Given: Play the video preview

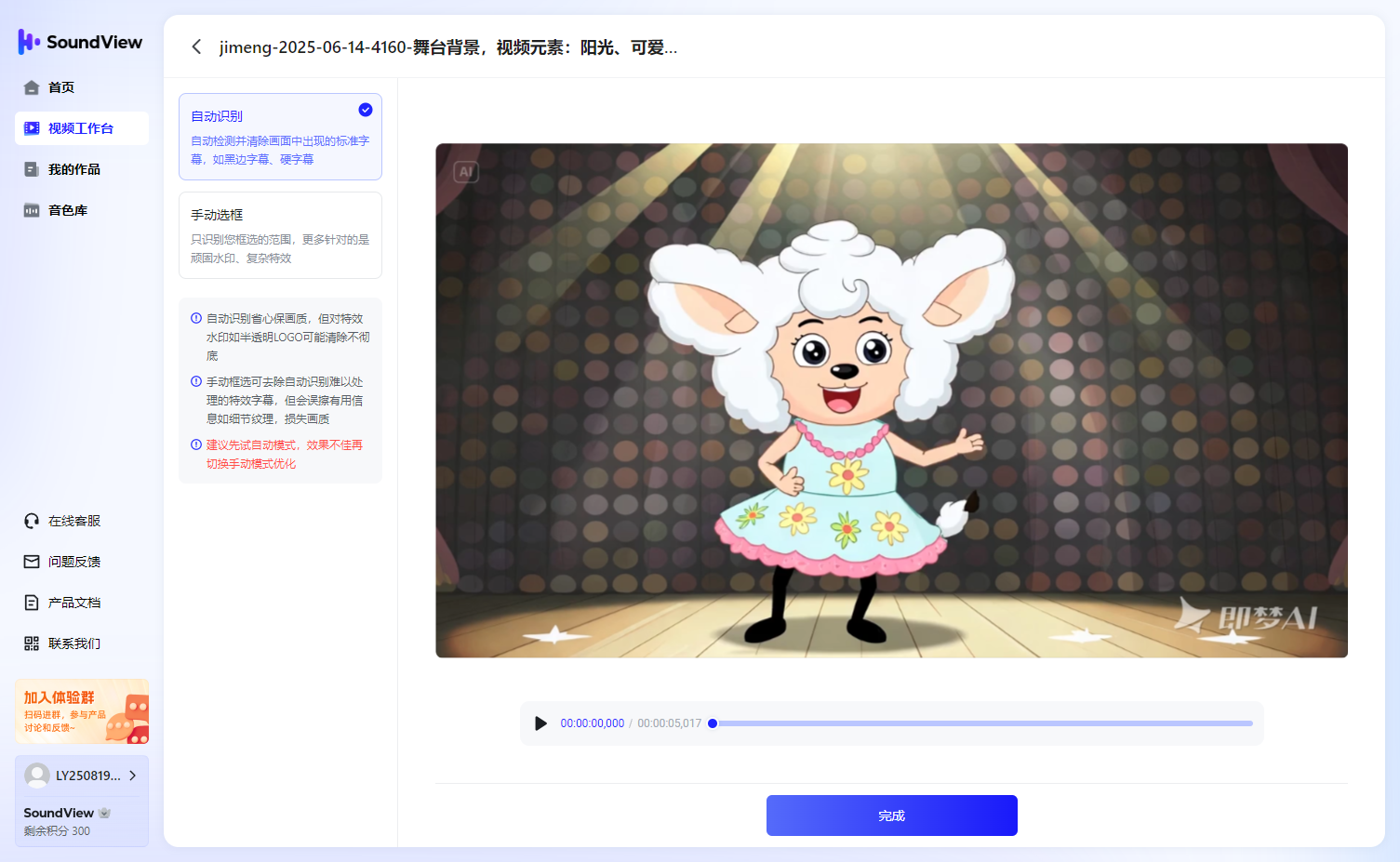Looking at the screenshot, I should [540, 723].
